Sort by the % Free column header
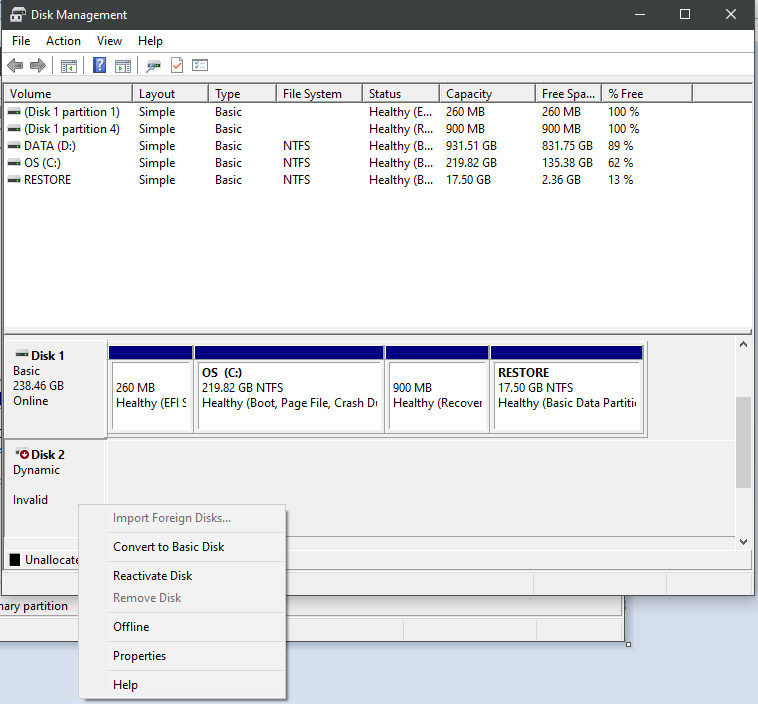Viewport: 758px width, 704px height. click(647, 93)
